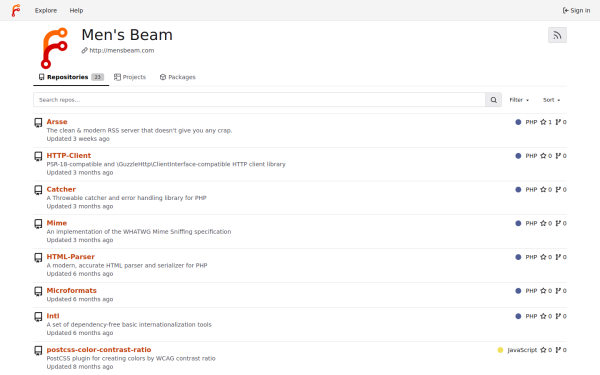This screenshot has height=375, width=600.
Task: Switch to the Packages tab
Action: coord(178,77)
